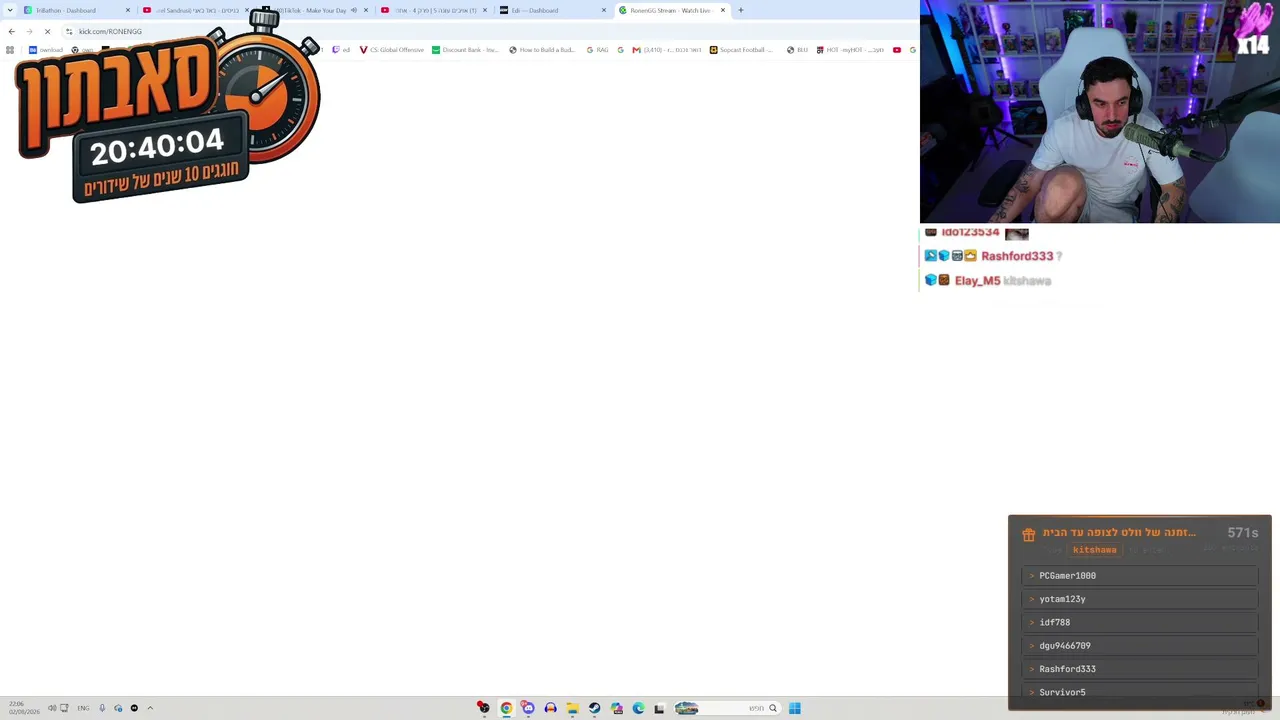Viewport: 1280px width, 720px height.
Task: Click the Windows Start button
Action: pos(795,708)
